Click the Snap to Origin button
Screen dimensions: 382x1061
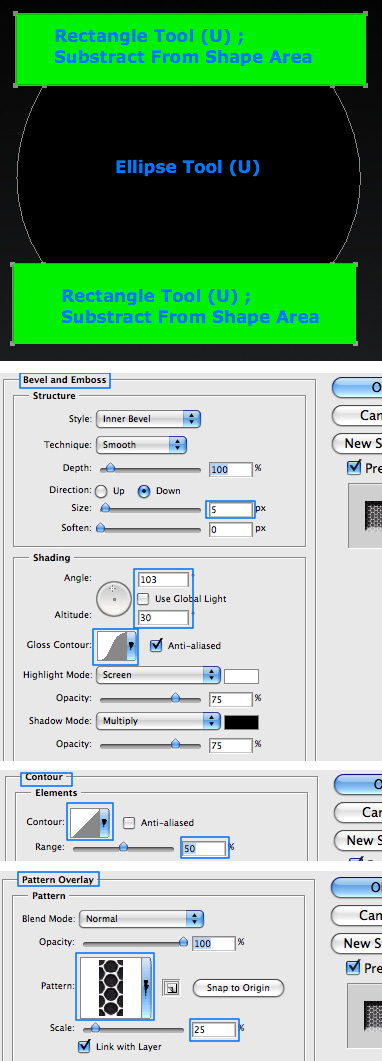(x=238, y=988)
